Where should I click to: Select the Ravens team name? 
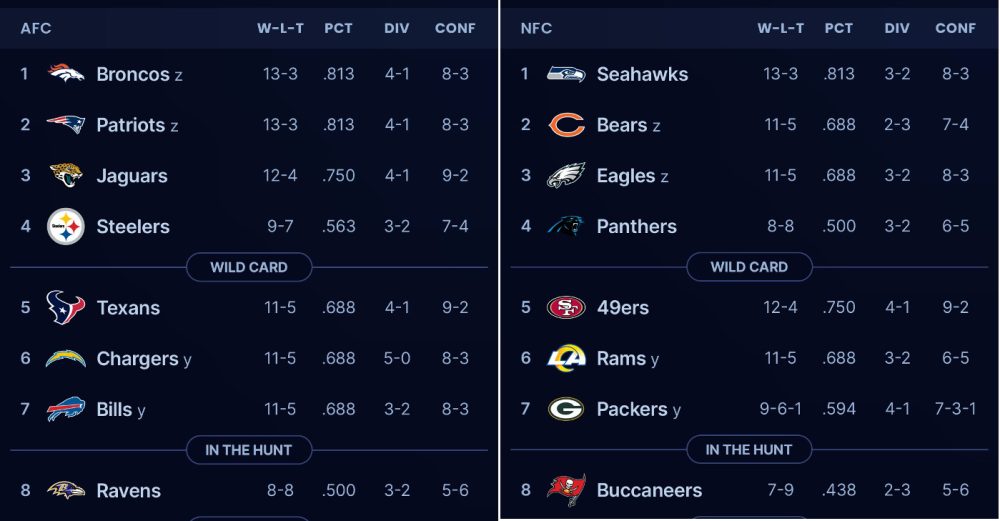pos(128,490)
